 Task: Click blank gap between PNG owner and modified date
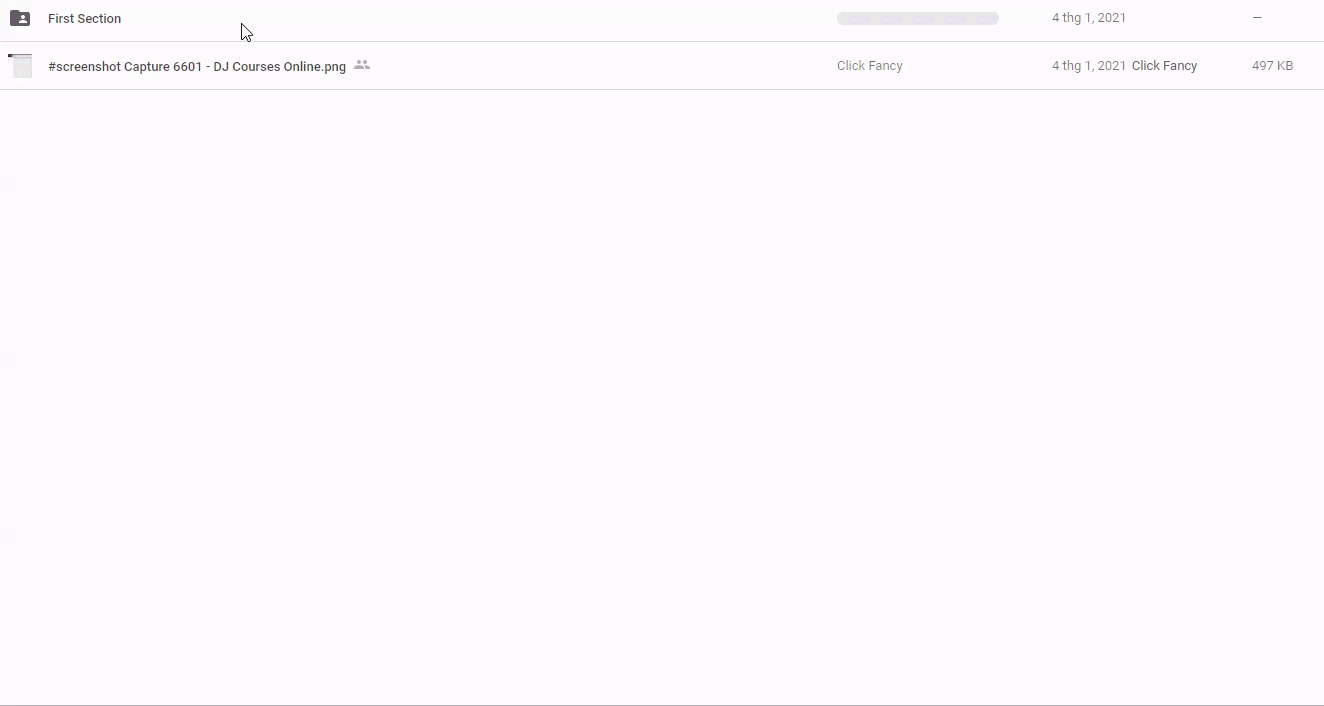(x=975, y=66)
